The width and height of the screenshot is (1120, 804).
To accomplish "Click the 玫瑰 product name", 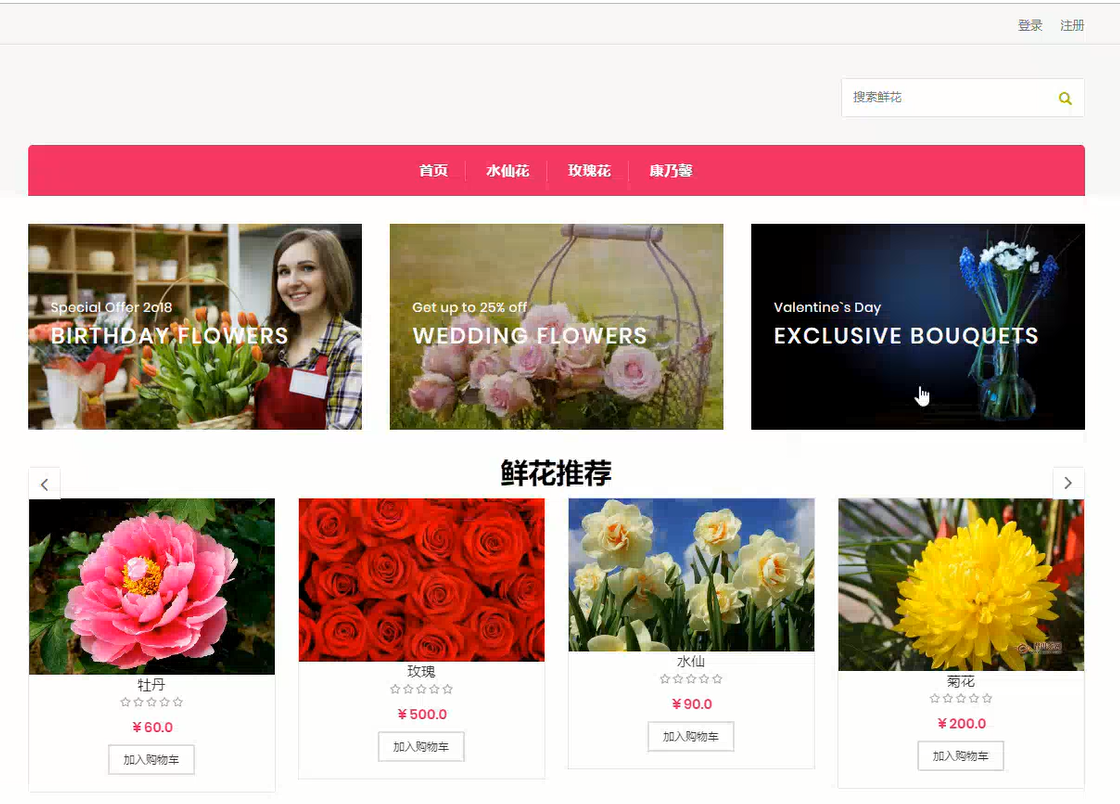I will click(421, 671).
